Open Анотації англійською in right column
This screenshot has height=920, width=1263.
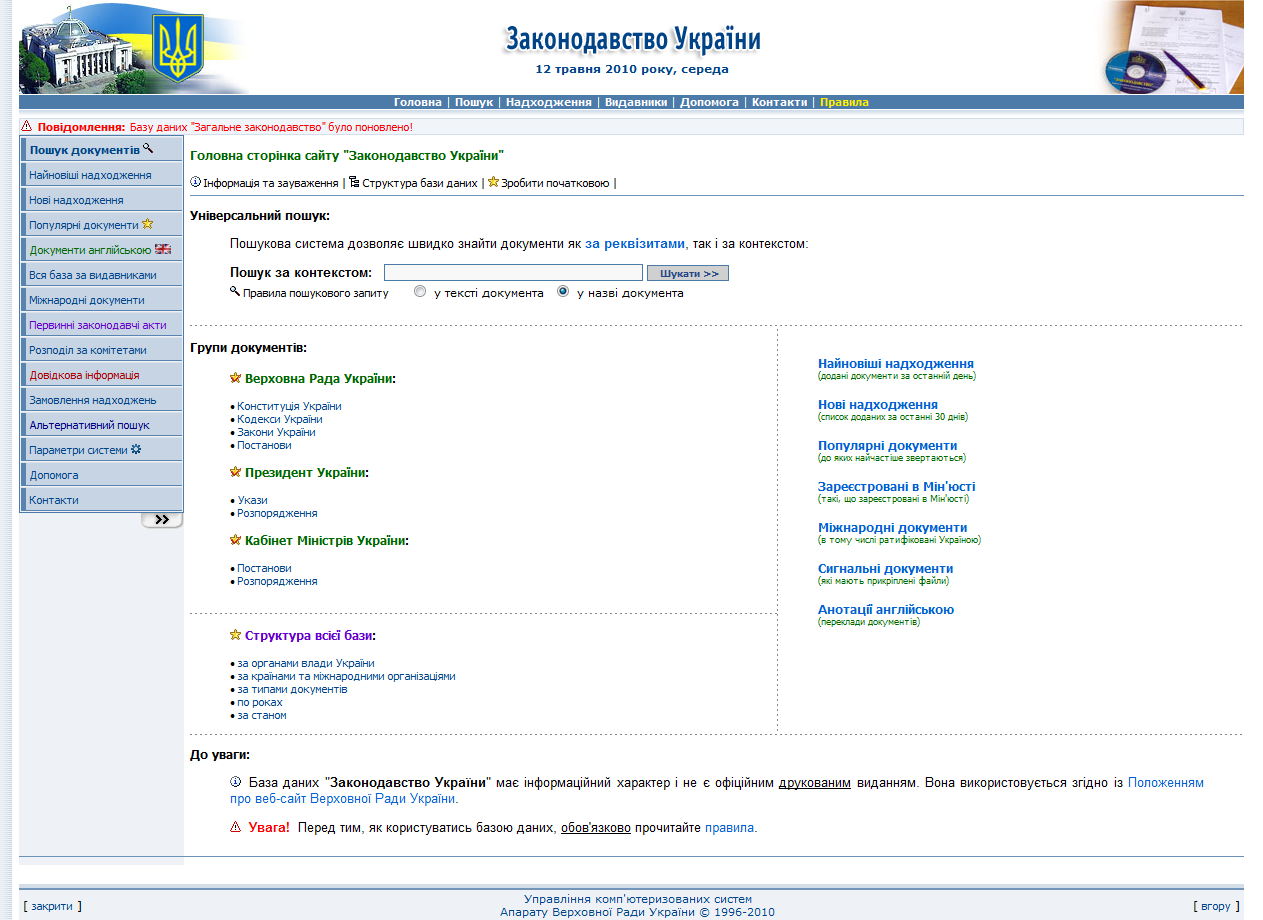pyautogui.click(x=886, y=609)
